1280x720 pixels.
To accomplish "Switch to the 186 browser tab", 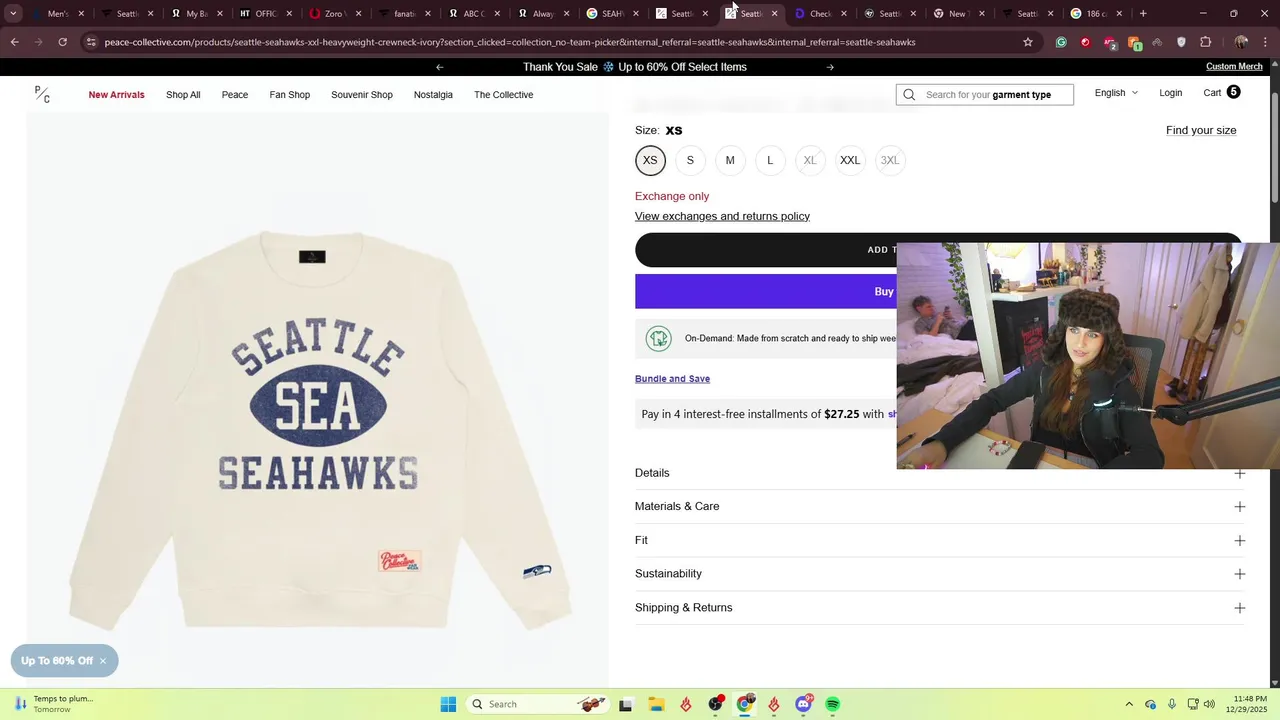I will coord(1096,14).
